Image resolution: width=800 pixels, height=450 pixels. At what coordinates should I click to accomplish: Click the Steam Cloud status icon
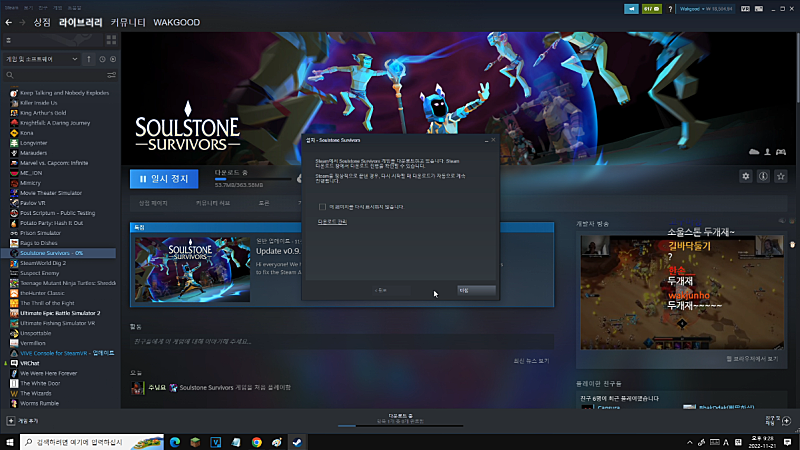coord(754,152)
